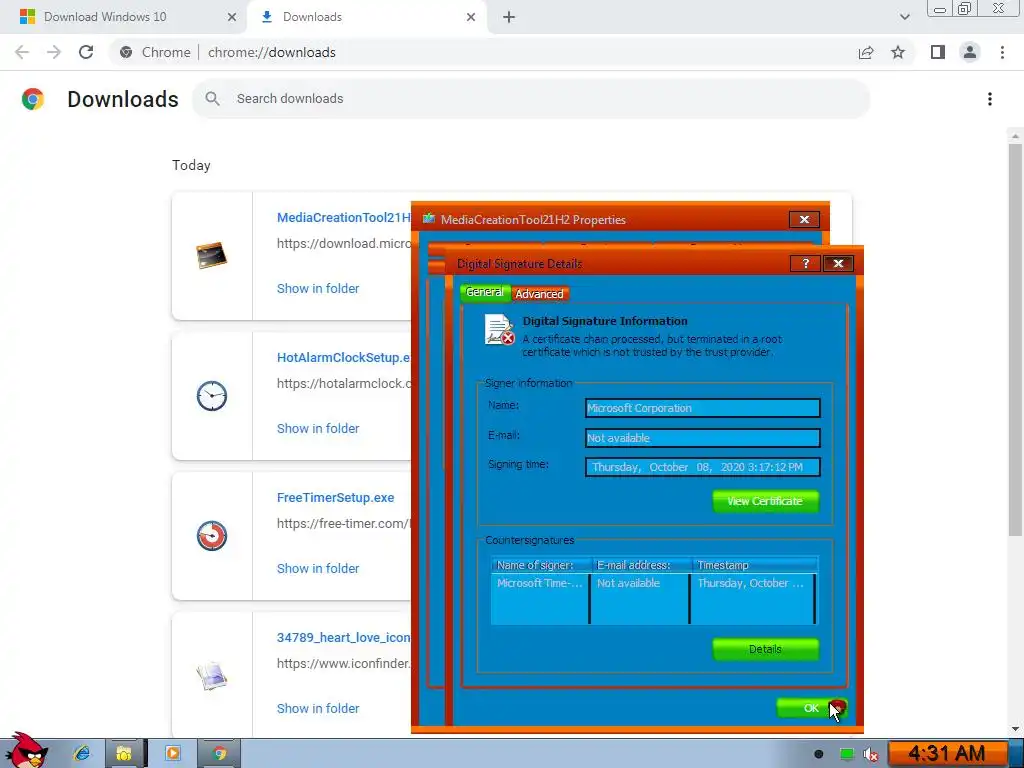Click the countersignature Details button

(x=765, y=649)
